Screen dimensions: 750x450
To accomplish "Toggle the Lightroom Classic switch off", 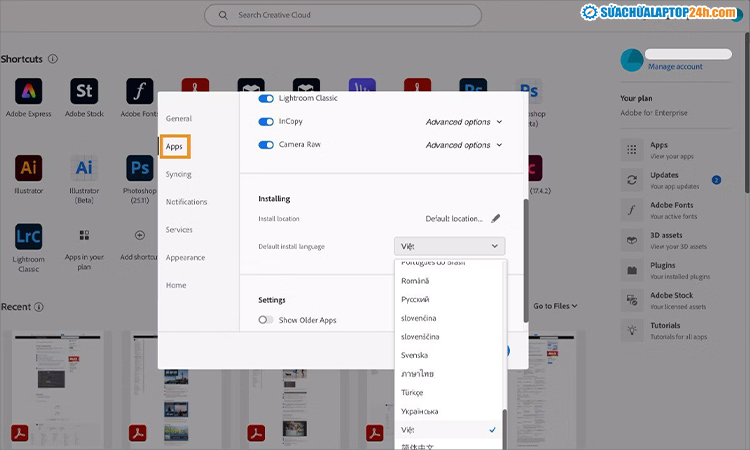I will coord(266,98).
